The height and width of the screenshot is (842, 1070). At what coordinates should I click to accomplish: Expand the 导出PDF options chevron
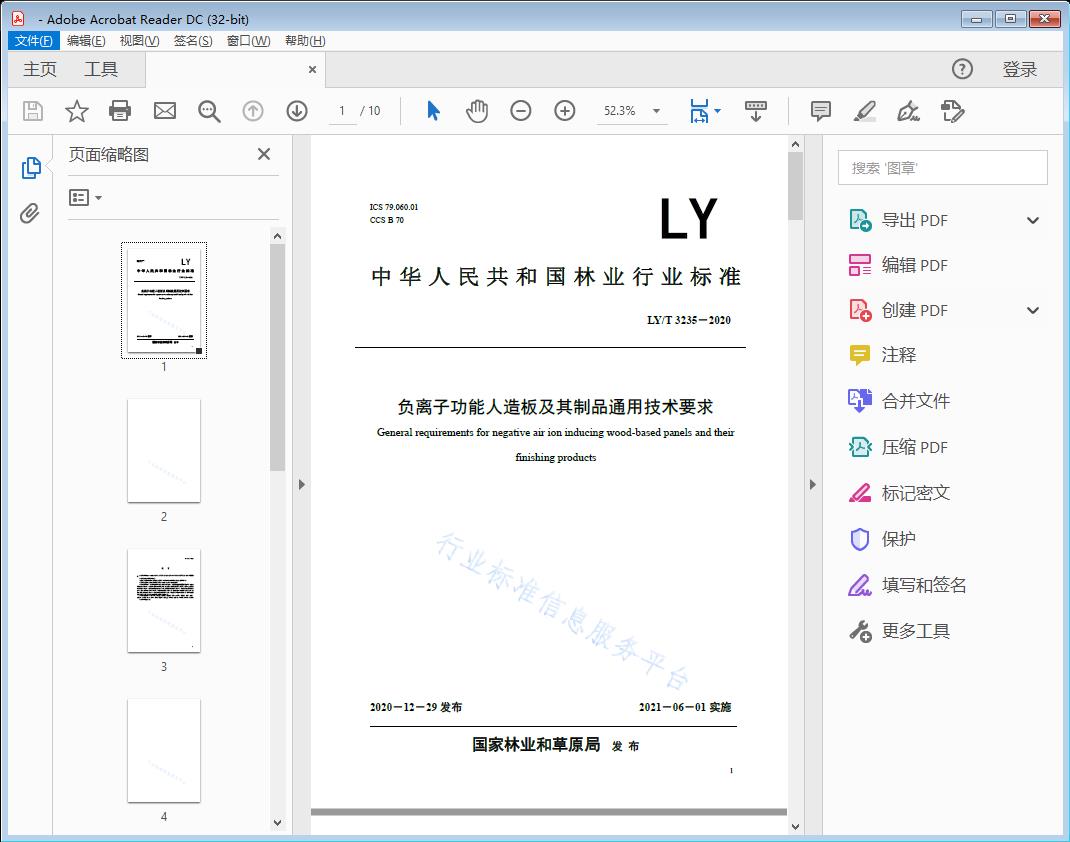[1032, 219]
